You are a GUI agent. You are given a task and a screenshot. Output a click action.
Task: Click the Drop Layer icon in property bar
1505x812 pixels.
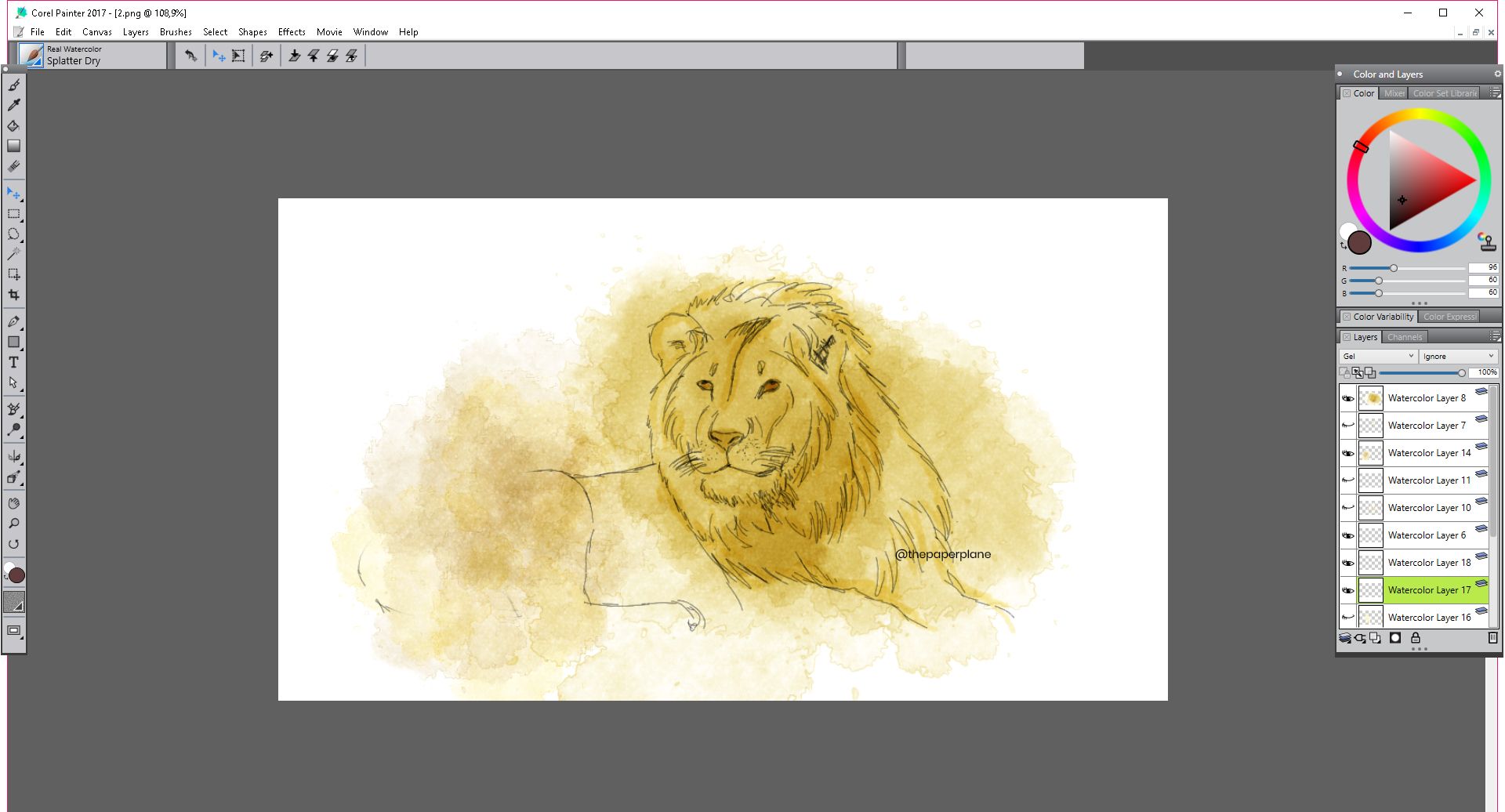coord(294,56)
